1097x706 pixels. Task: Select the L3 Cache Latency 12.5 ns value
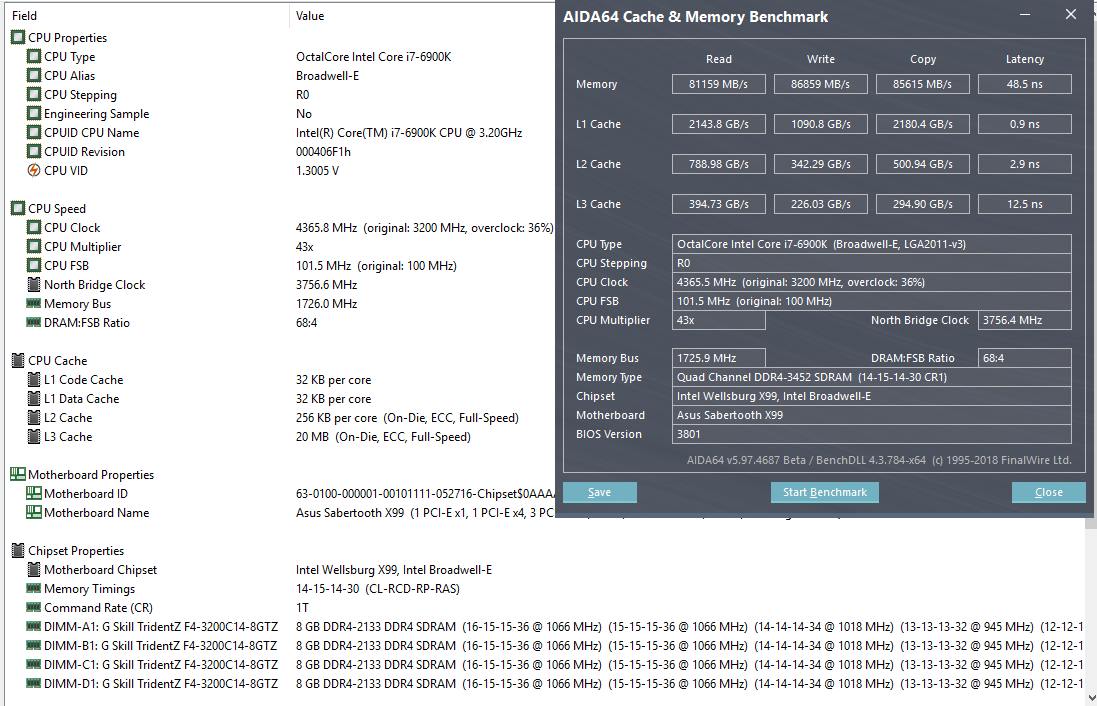pyautogui.click(x=1025, y=204)
